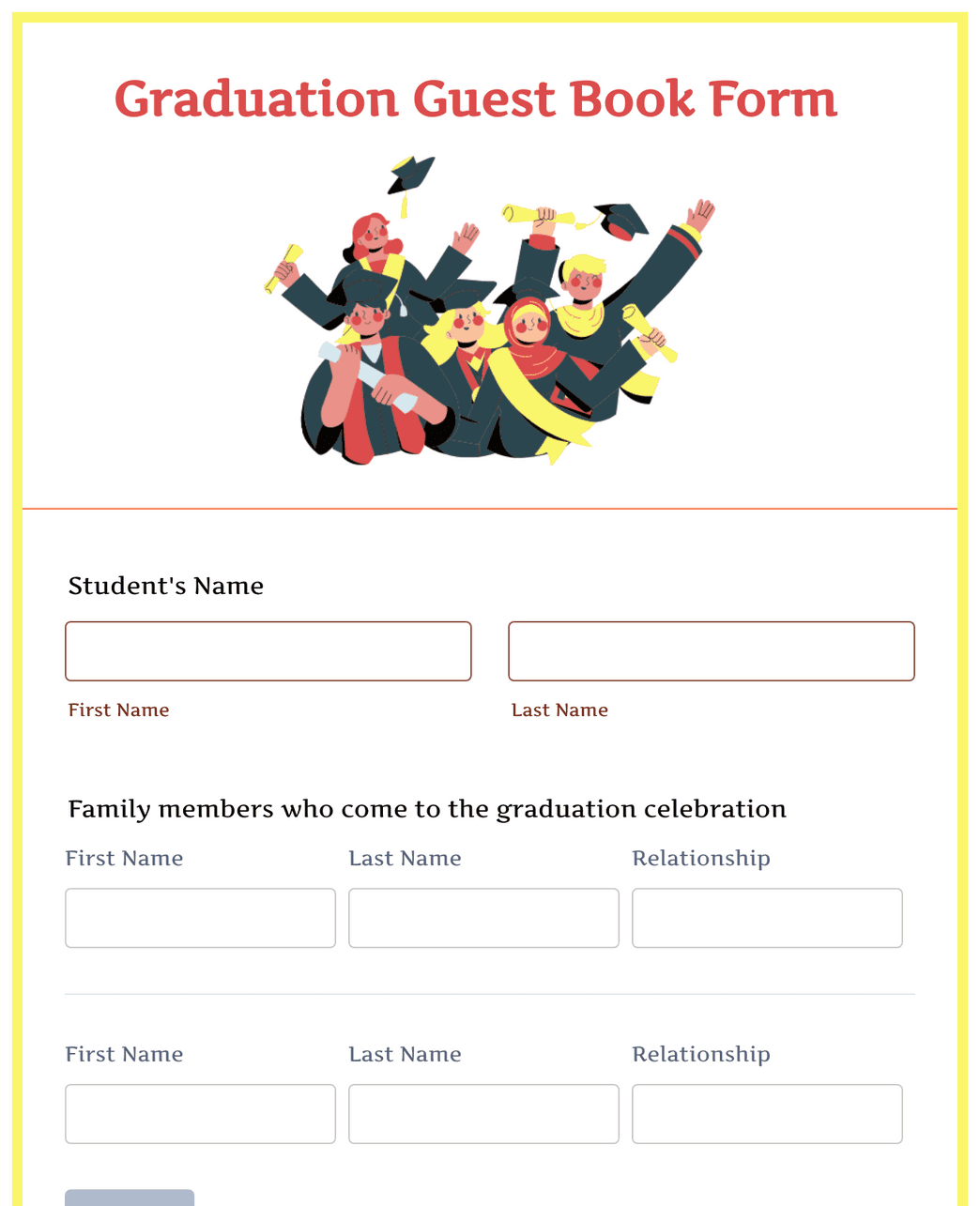
Task: Click the Relationship header in second row
Action: pos(701,1054)
